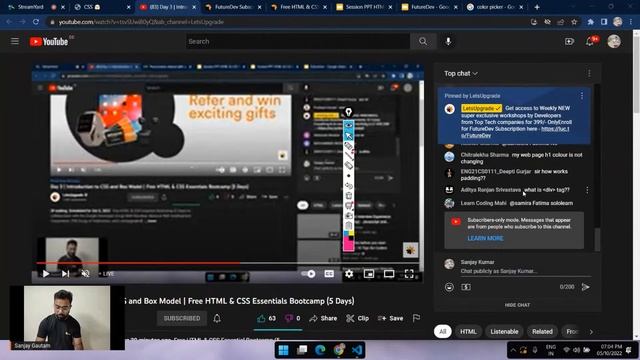The width and height of the screenshot is (640, 360).
Task: Open chat panel three-dot options menu
Action: click(x=589, y=73)
